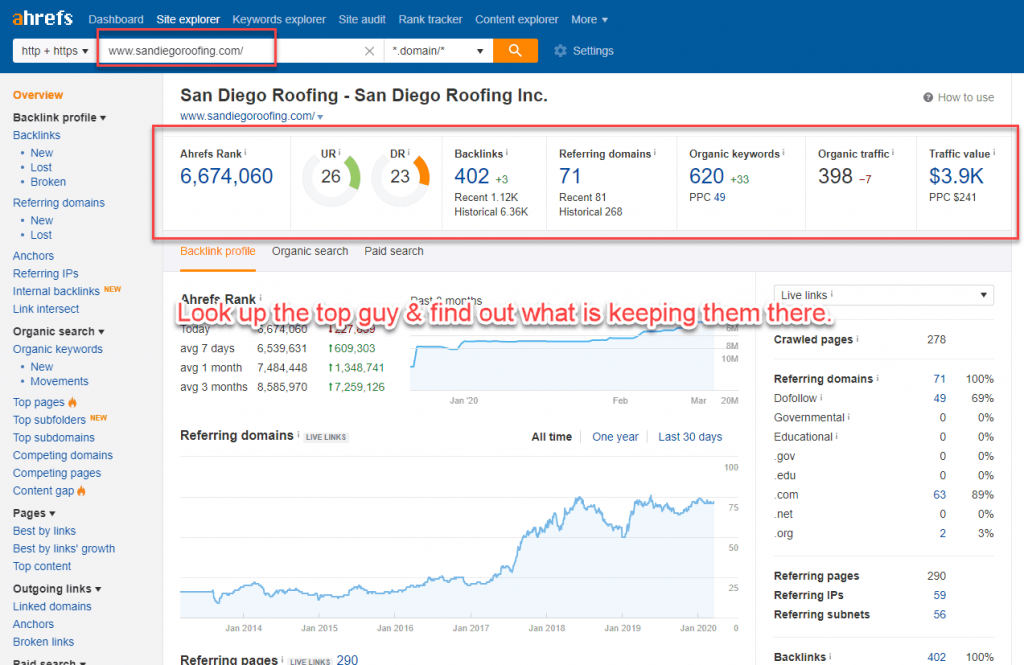Clear the URL field with the X icon

369,51
